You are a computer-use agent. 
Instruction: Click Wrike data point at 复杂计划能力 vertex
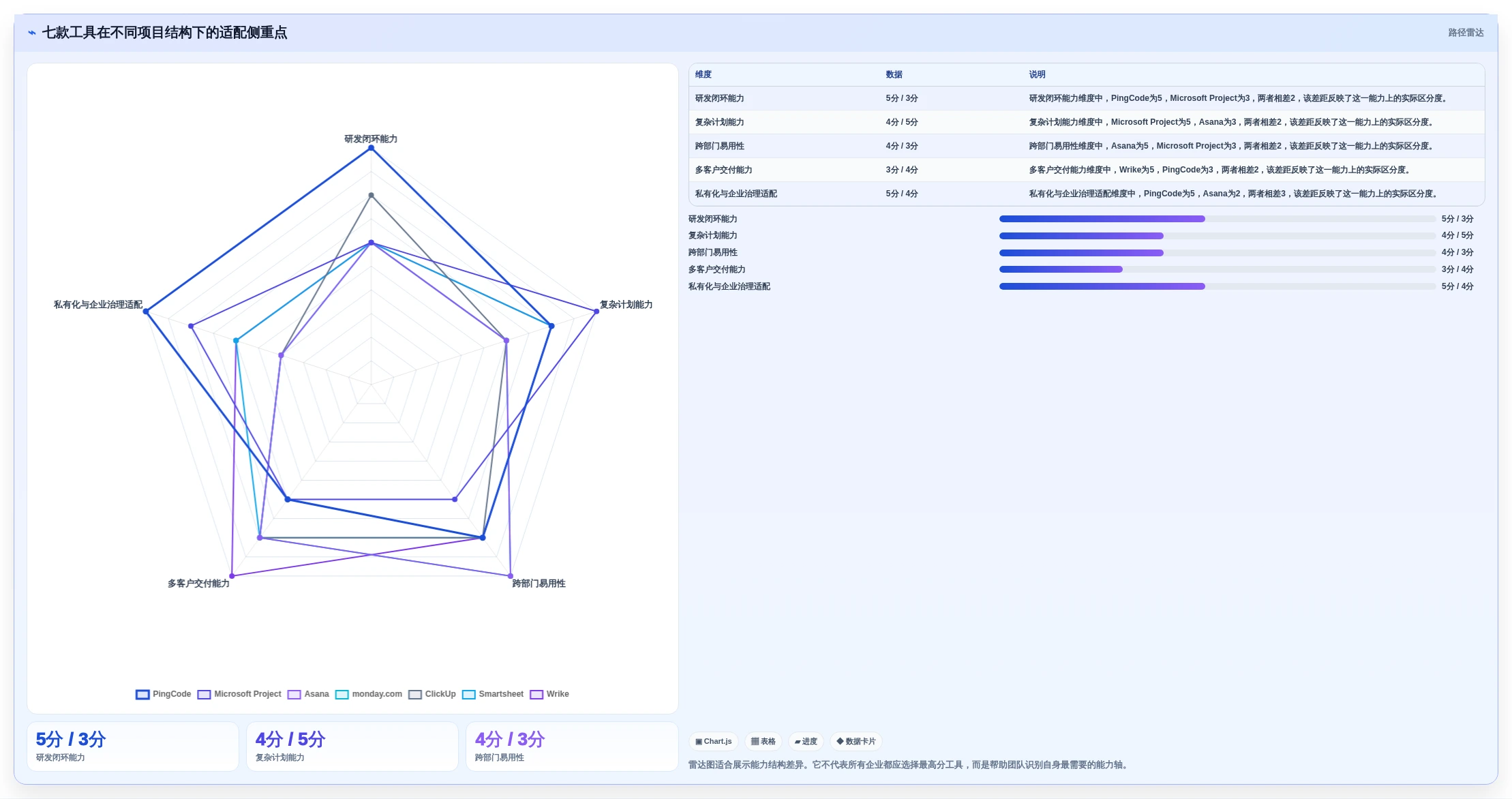click(596, 312)
